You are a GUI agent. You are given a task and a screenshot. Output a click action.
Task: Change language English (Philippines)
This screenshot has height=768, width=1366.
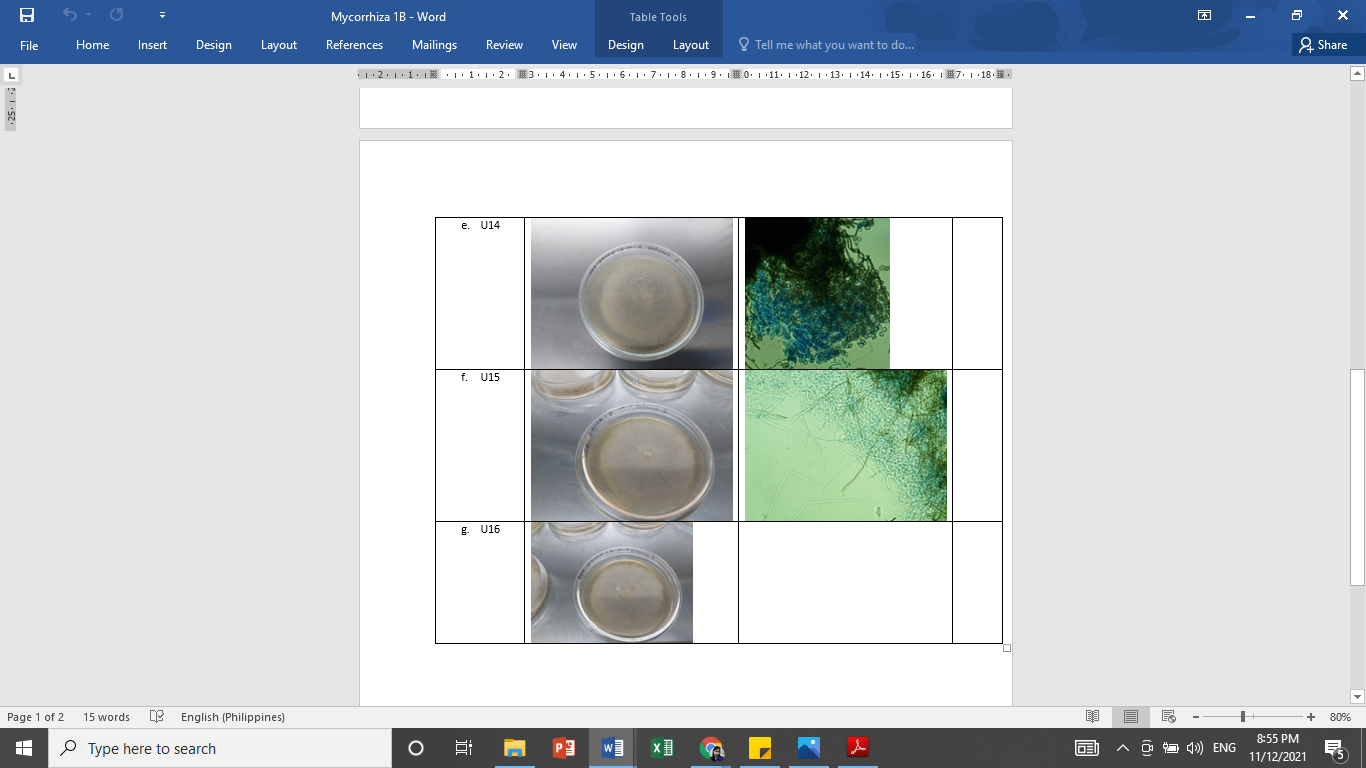[x=233, y=717]
